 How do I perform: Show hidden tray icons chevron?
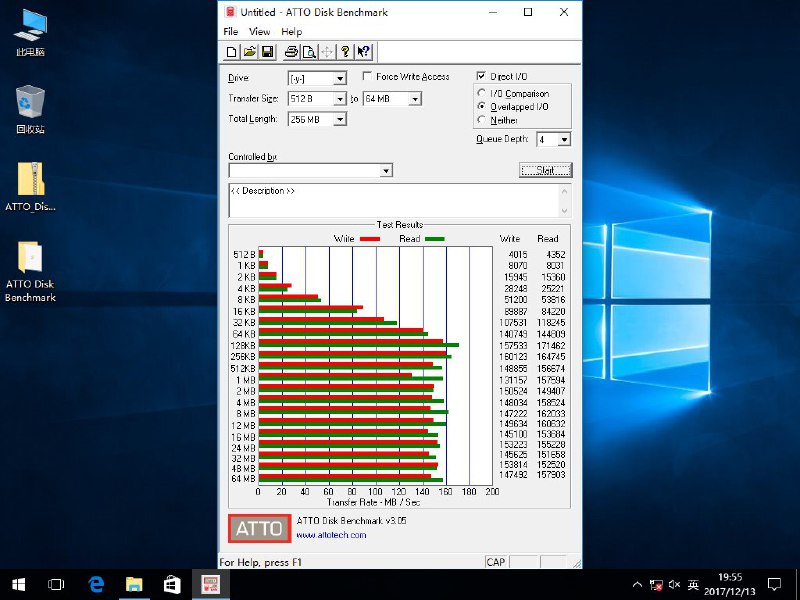[637, 585]
